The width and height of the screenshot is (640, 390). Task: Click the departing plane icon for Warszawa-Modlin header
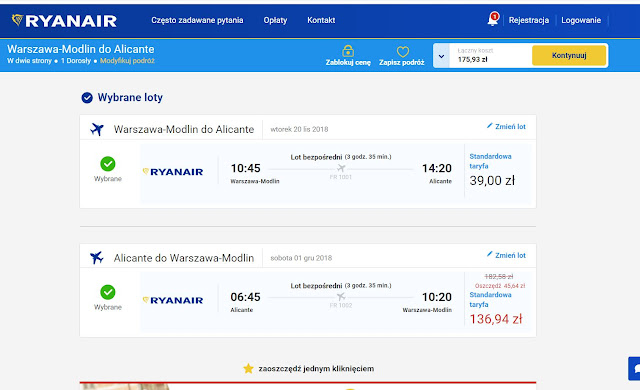click(97, 129)
